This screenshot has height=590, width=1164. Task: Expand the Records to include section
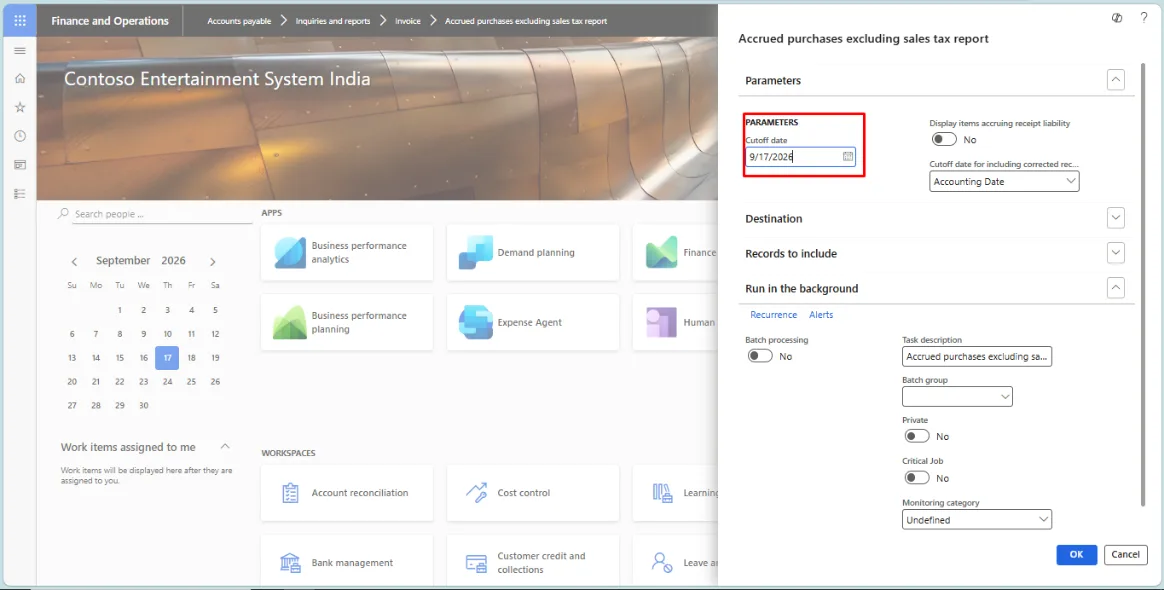[1115, 252]
